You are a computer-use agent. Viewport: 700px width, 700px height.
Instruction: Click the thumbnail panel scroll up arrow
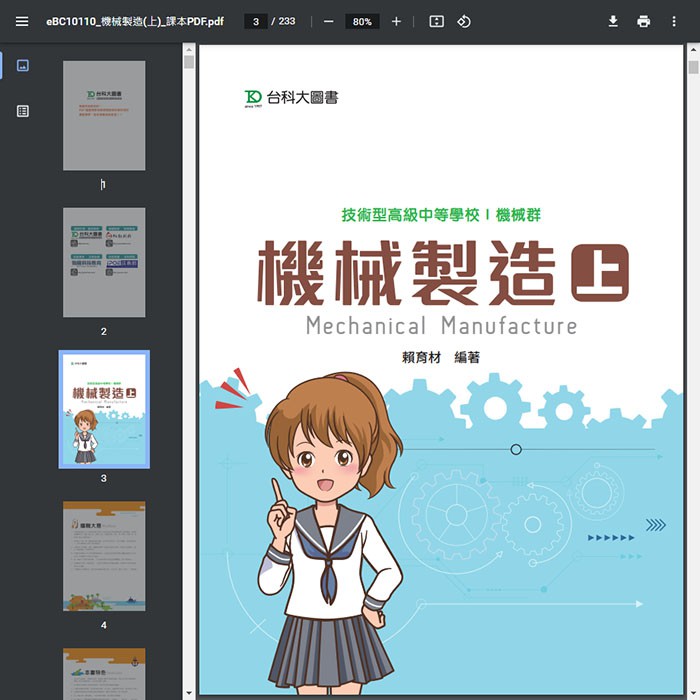pyautogui.click(x=188, y=62)
